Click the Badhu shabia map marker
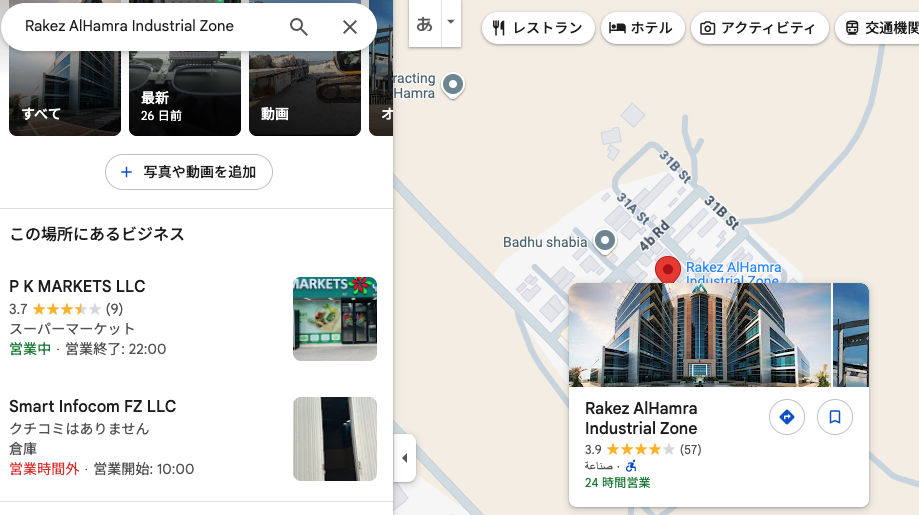 605,240
